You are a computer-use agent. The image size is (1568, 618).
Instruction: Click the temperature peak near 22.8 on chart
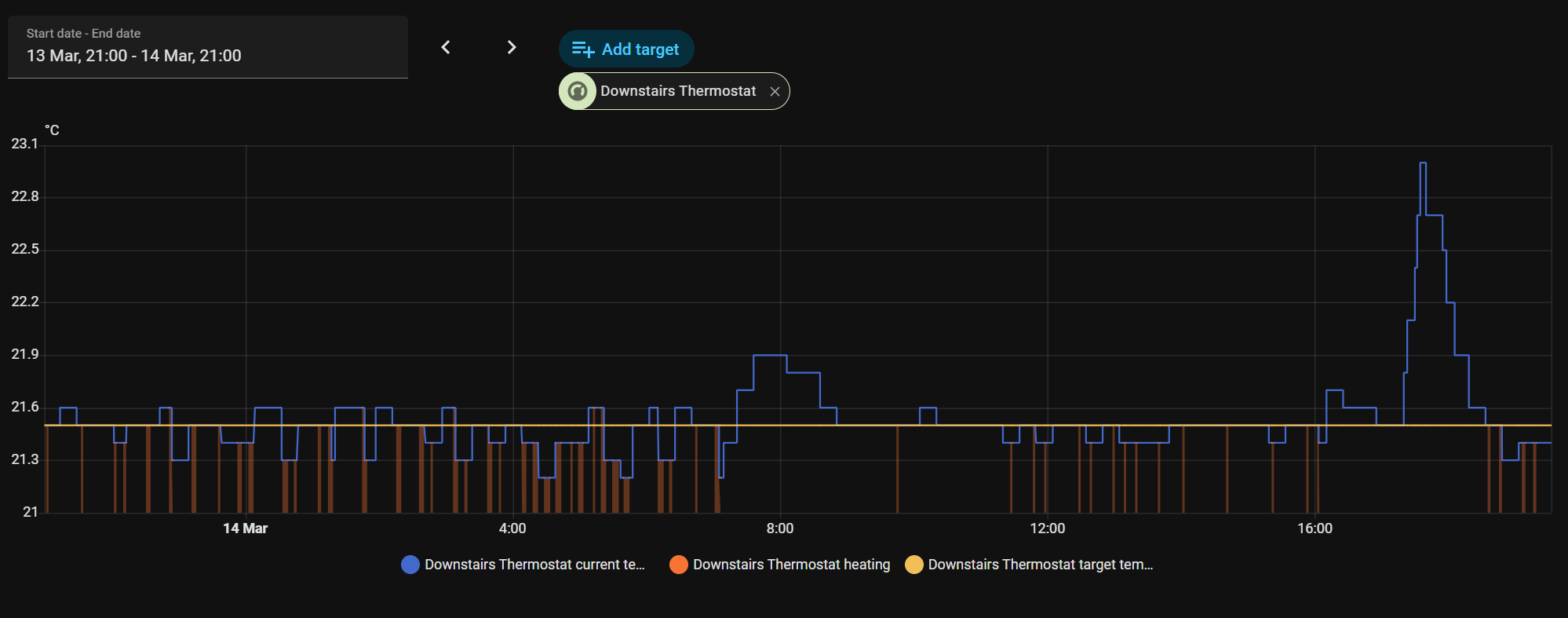(x=1424, y=164)
